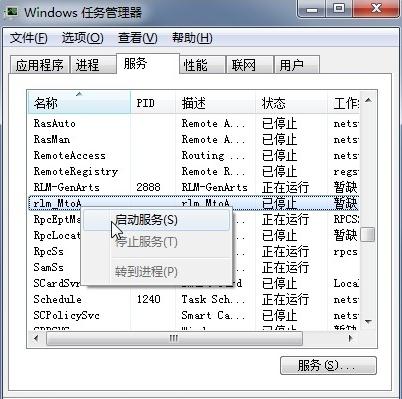402x399 pixels.
Task: Select the RpcEptMa service row
Action: 194,219
